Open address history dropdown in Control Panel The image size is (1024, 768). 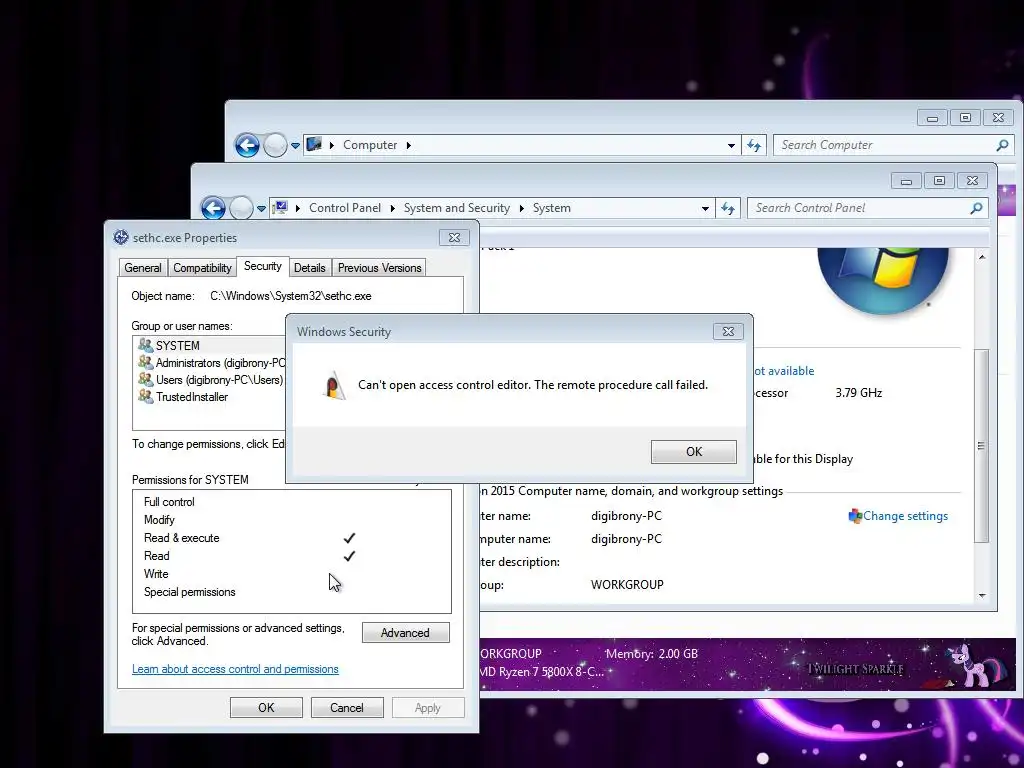pyautogui.click(x=705, y=208)
